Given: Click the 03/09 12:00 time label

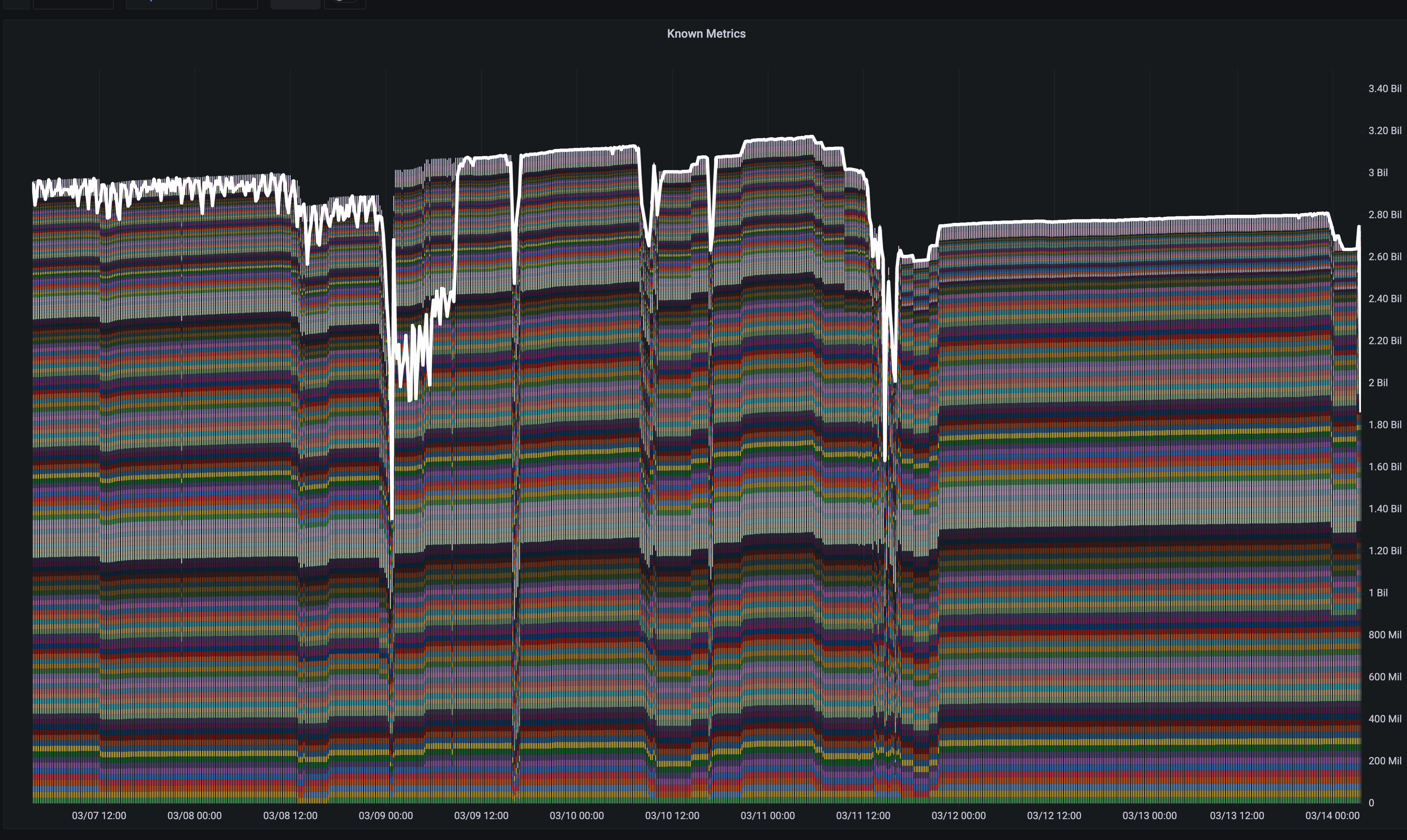Looking at the screenshot, I should coord(481,816).
